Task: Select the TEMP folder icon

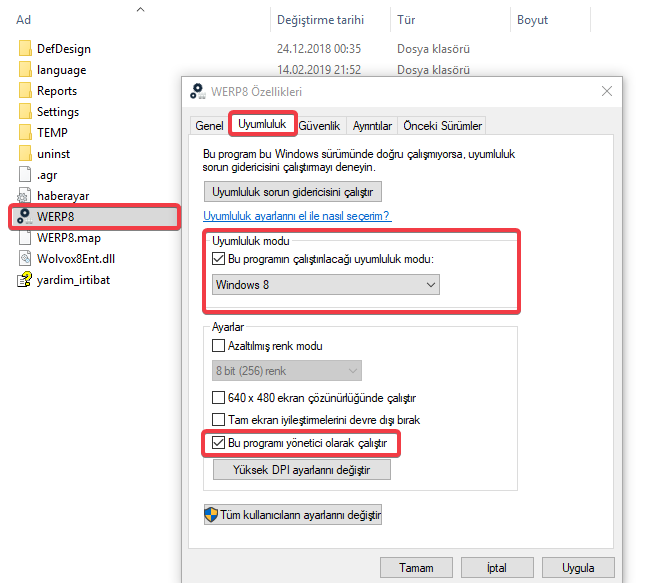Action: pos(25,132)
